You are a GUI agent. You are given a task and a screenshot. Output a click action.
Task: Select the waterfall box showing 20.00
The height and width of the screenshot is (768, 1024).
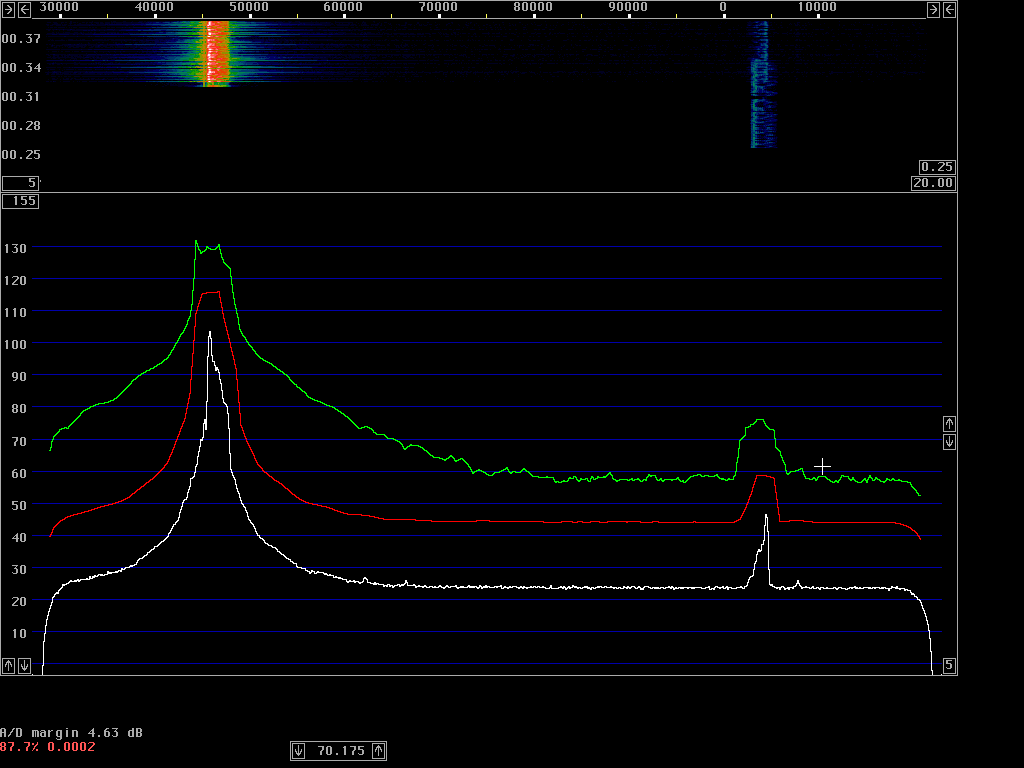(933, 183)
